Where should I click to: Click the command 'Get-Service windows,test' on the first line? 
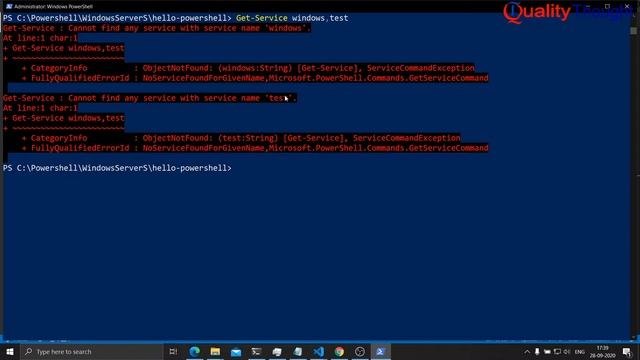click(292, 18)
